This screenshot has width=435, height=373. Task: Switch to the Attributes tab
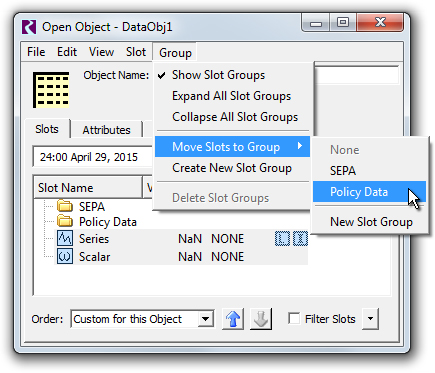(x=106, y=130)
